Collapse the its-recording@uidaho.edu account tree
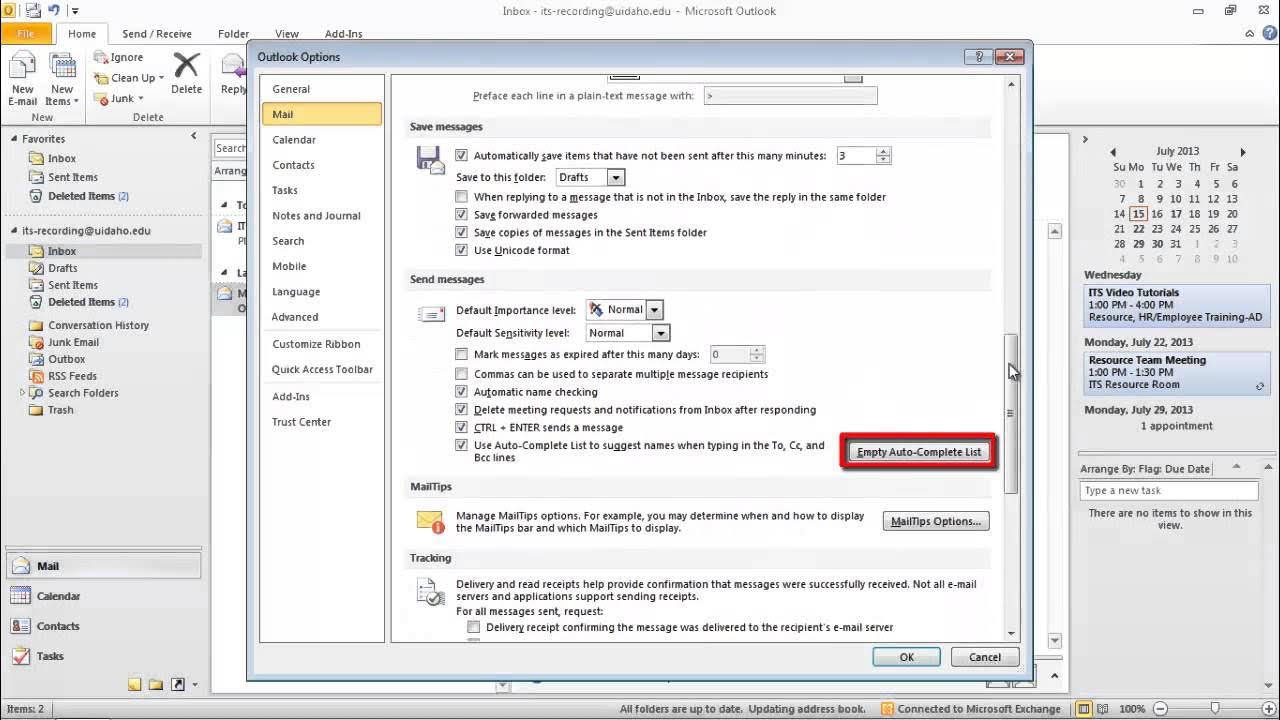 [15, 231]
